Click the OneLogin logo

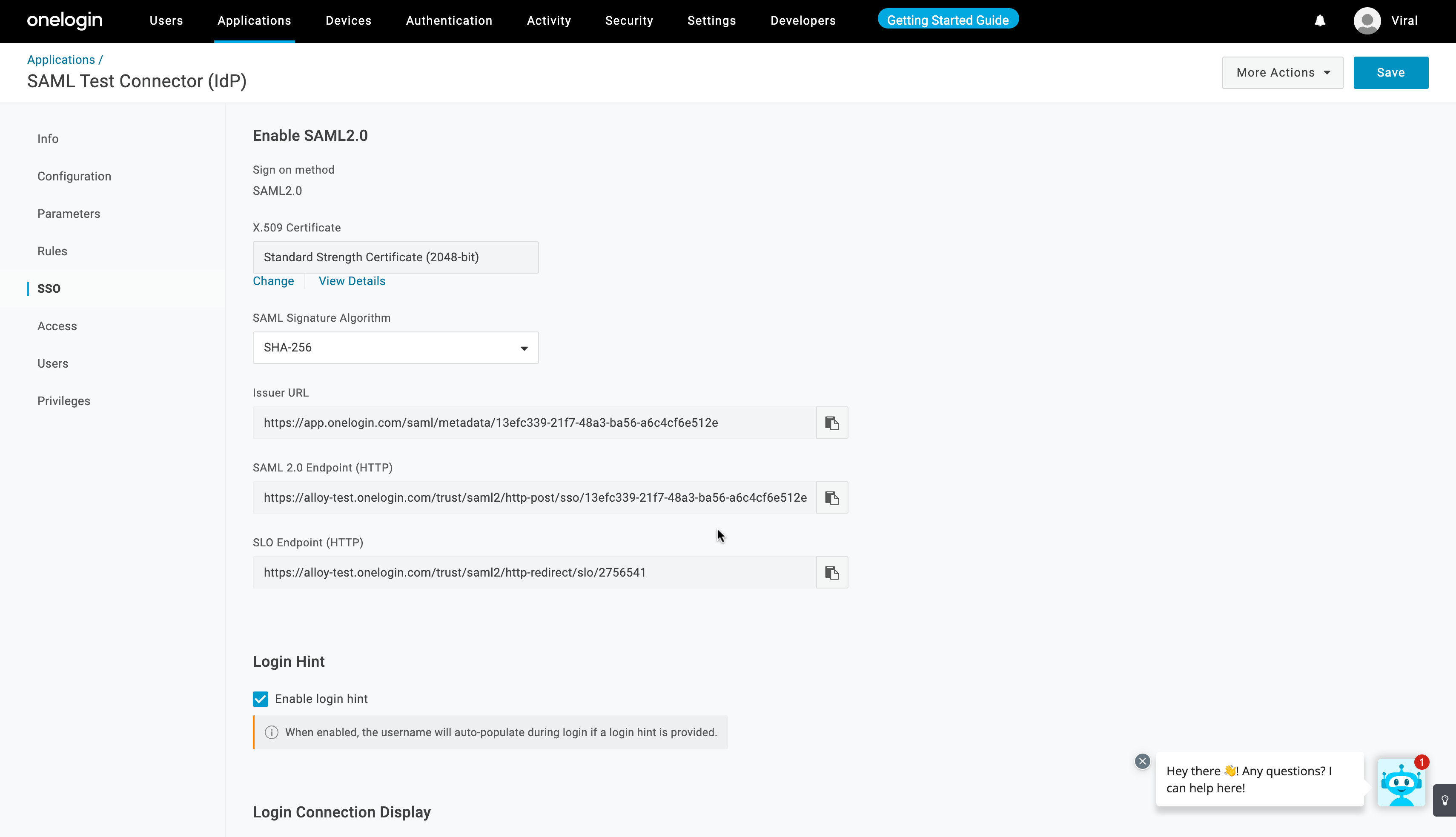[64, 21]
